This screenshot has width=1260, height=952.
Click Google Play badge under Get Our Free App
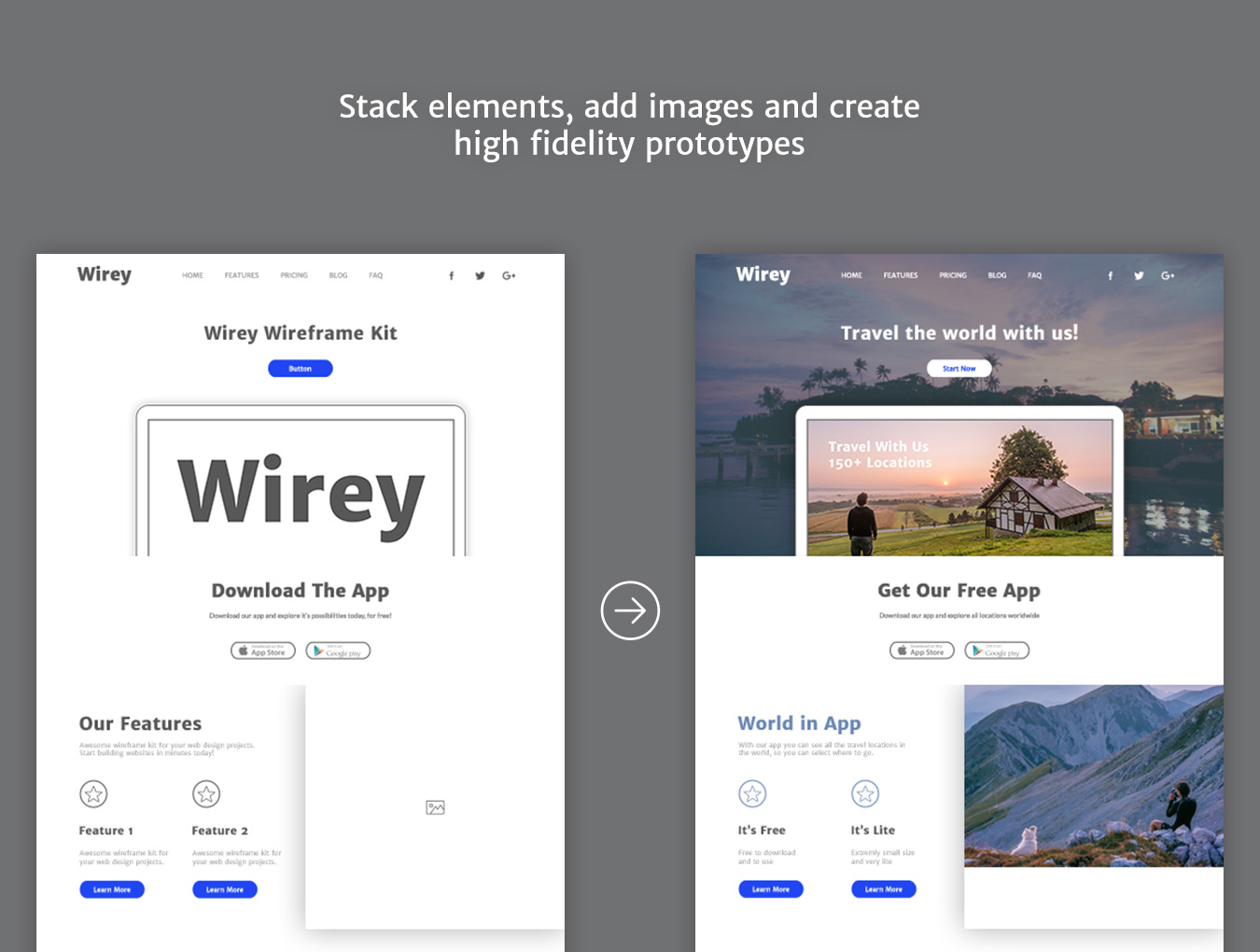(x=997, y=651)
